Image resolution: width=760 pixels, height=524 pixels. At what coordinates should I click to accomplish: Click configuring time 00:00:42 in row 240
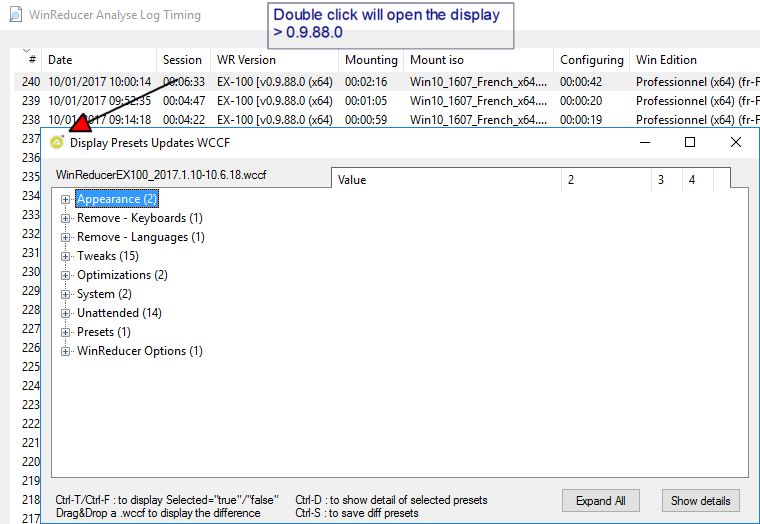tap(581, 82)
